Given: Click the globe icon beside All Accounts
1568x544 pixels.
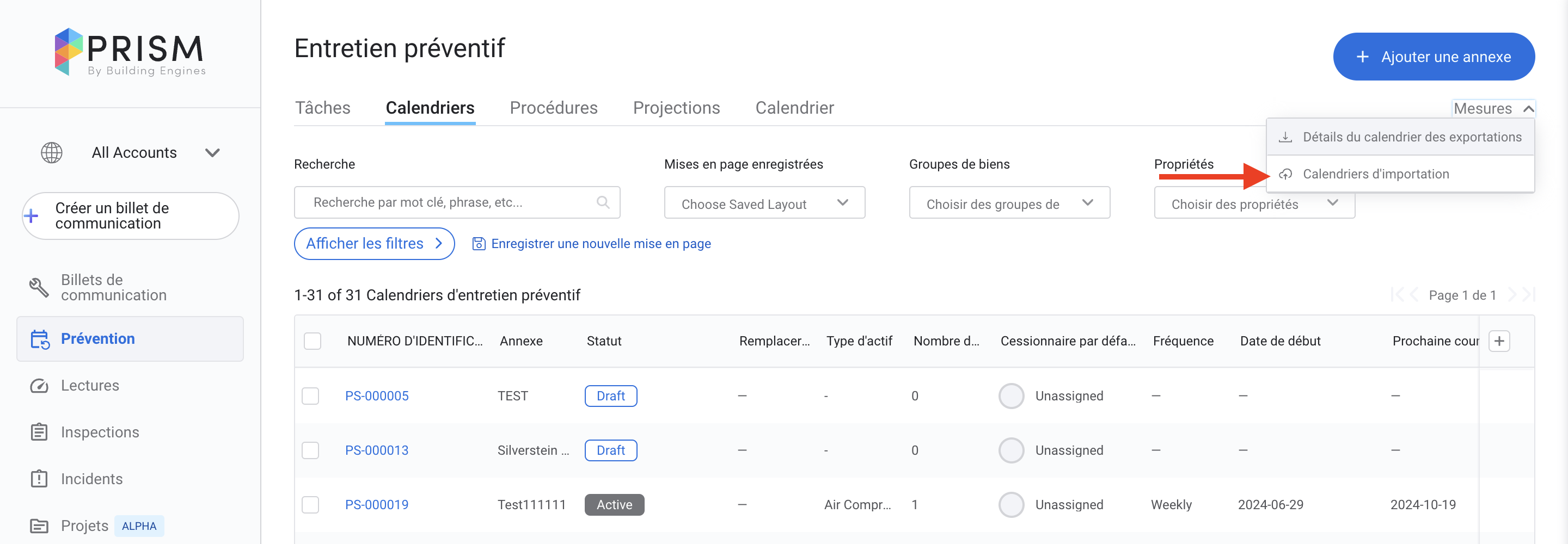Looking at the screenshot, I should tap(52, 153).
